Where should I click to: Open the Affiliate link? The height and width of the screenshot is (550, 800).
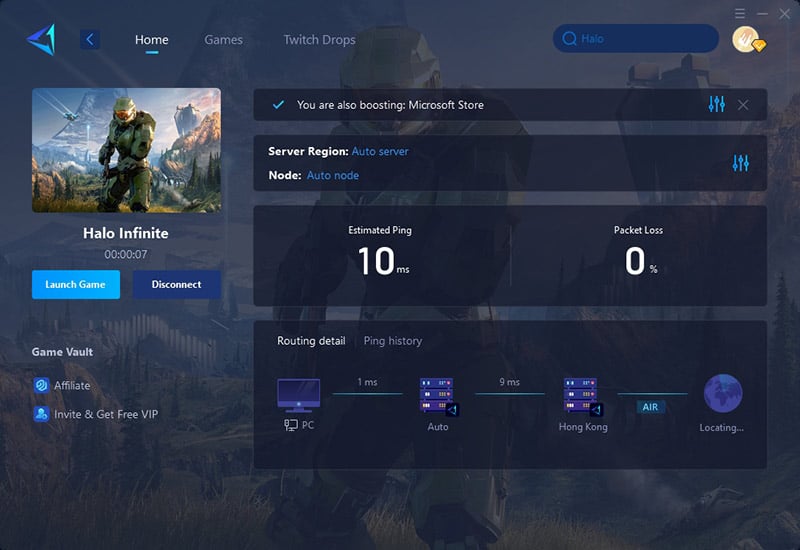[72, 385]
